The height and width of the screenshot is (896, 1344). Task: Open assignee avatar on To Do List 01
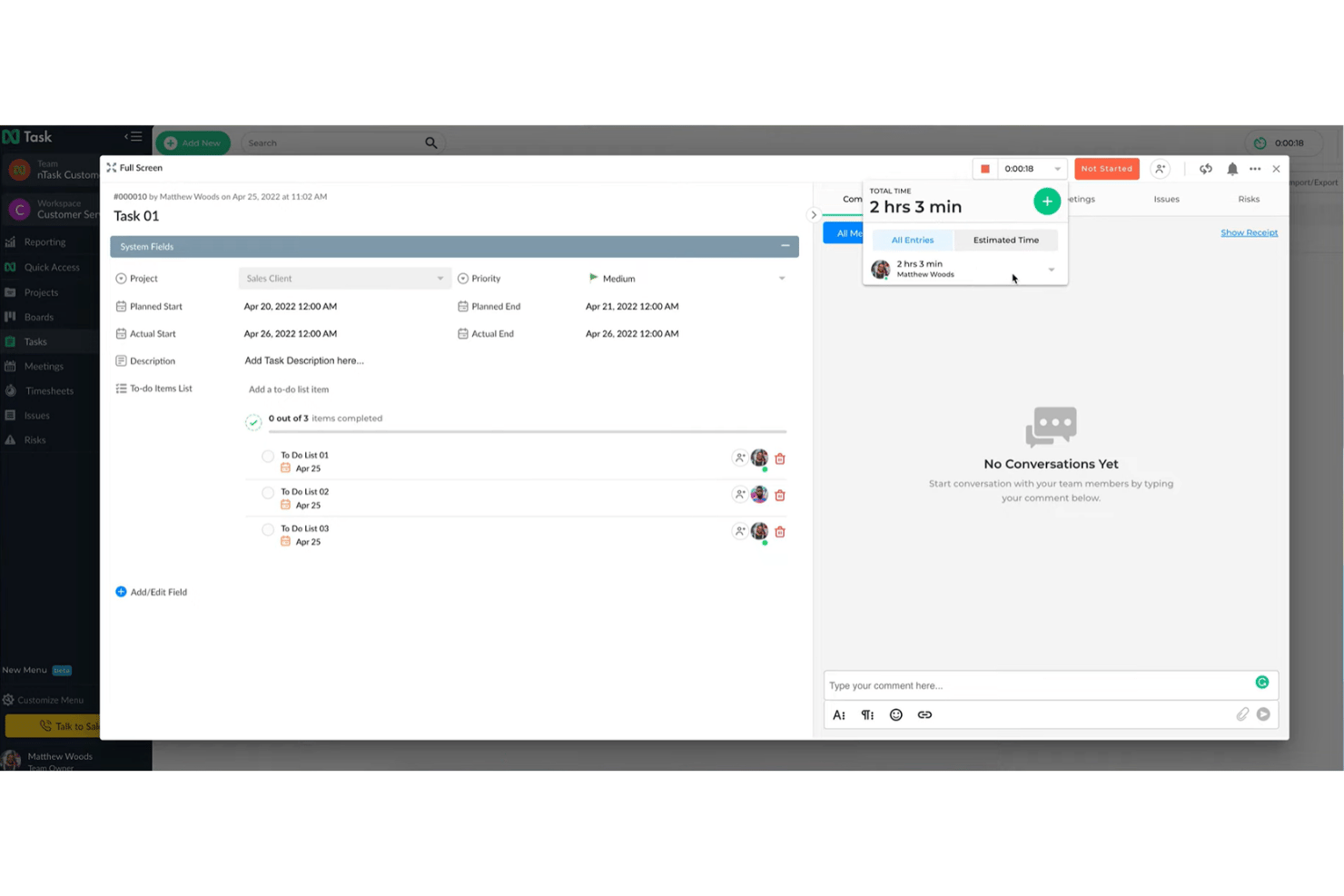point(759,458)
